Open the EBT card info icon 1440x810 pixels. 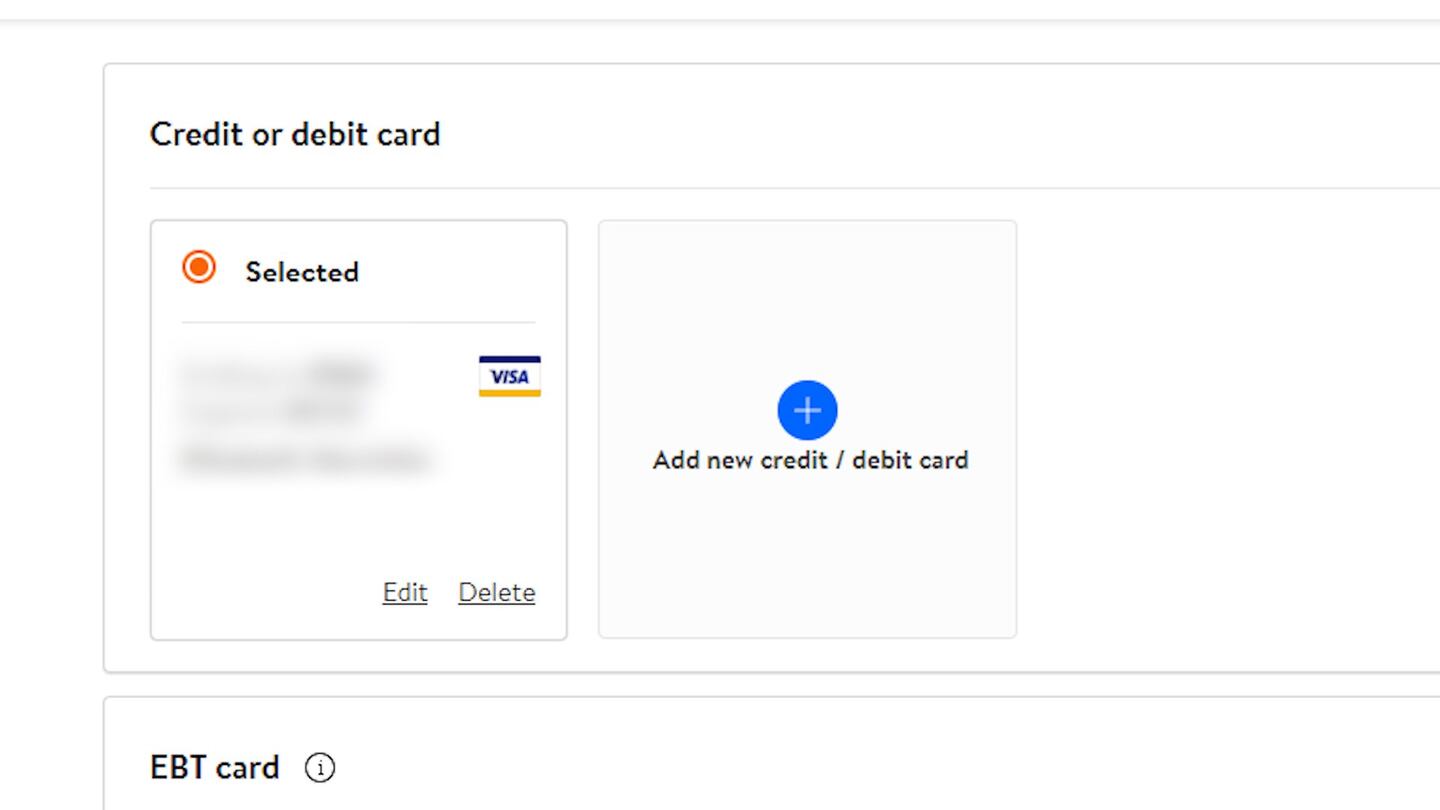point(320,768)
